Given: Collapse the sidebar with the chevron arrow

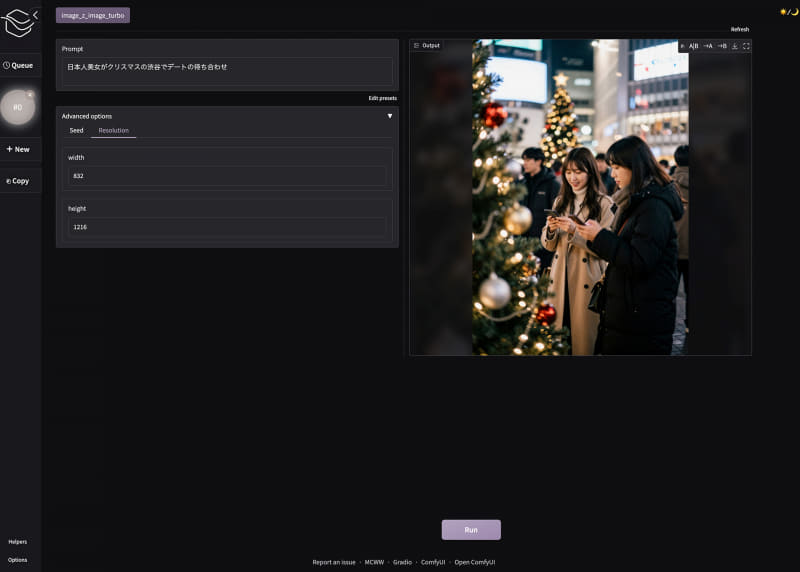Looking at the screenshot, I should [36, 15].
